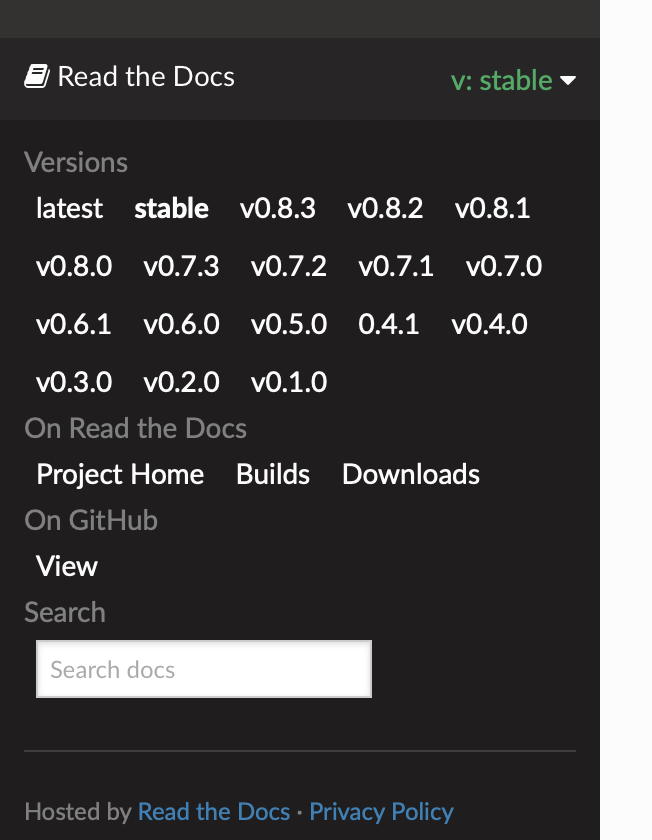Open the Read the Docs hosting link
The height and width of the screenshot is (840, 652).
214,812
